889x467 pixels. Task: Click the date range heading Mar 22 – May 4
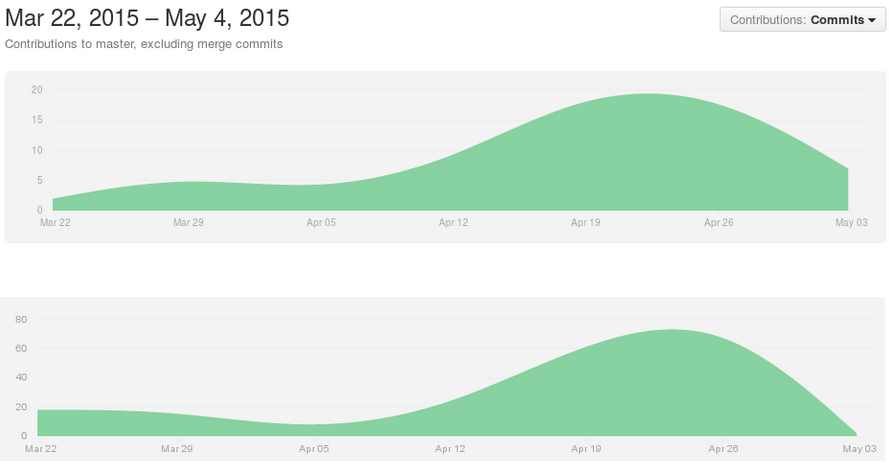tap(147, 18)
